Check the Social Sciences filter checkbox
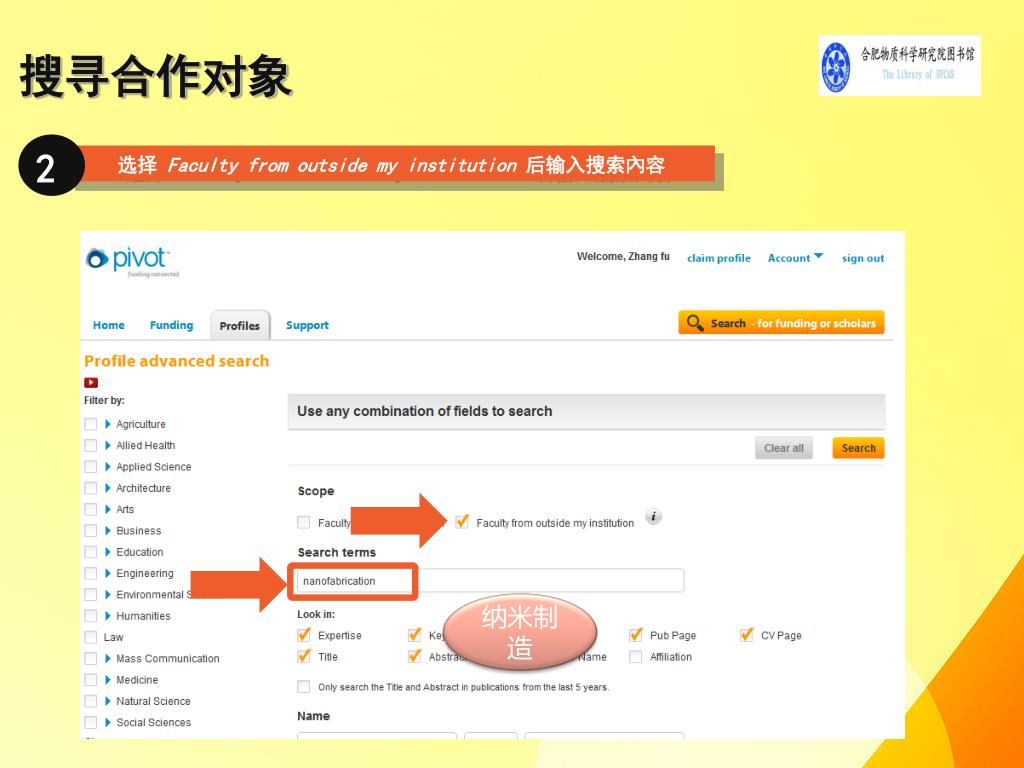This screenshot has width=1024, height=768. (x=91, y=722)
